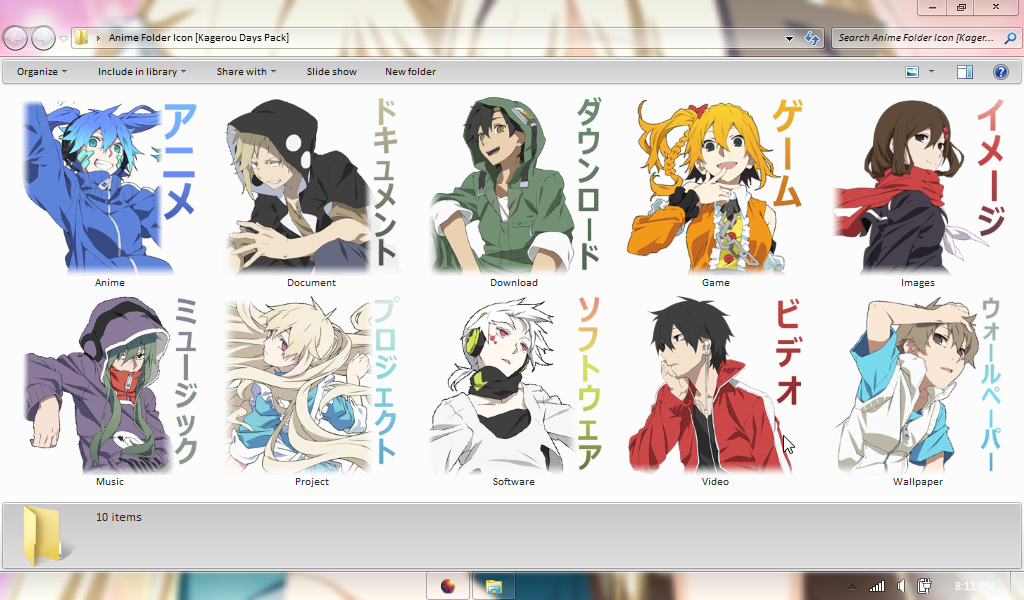Select the Music folder icon
The image size is (1024, 600).
(x=110, y=385)
